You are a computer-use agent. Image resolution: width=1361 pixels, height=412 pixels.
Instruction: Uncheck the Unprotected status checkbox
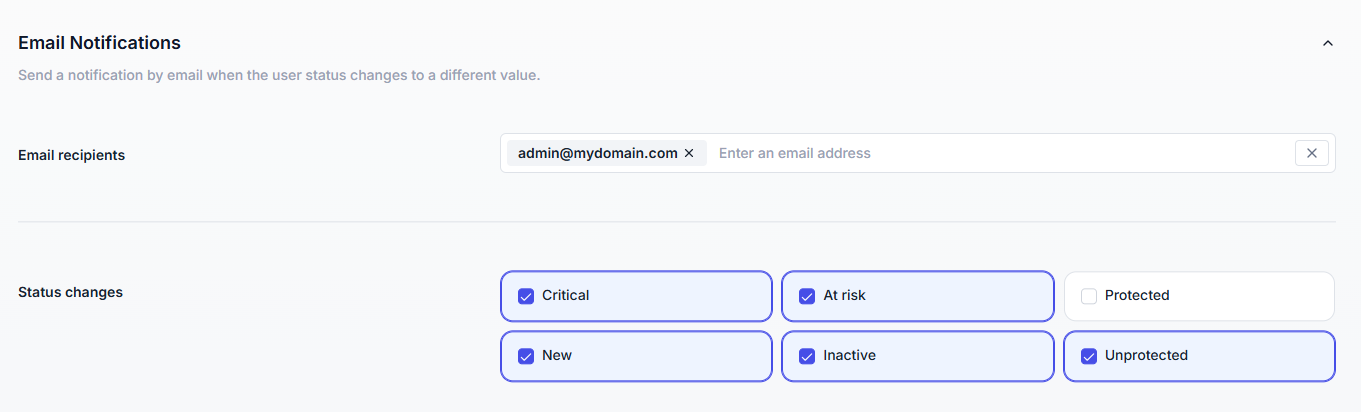(x=1089, y=356)
